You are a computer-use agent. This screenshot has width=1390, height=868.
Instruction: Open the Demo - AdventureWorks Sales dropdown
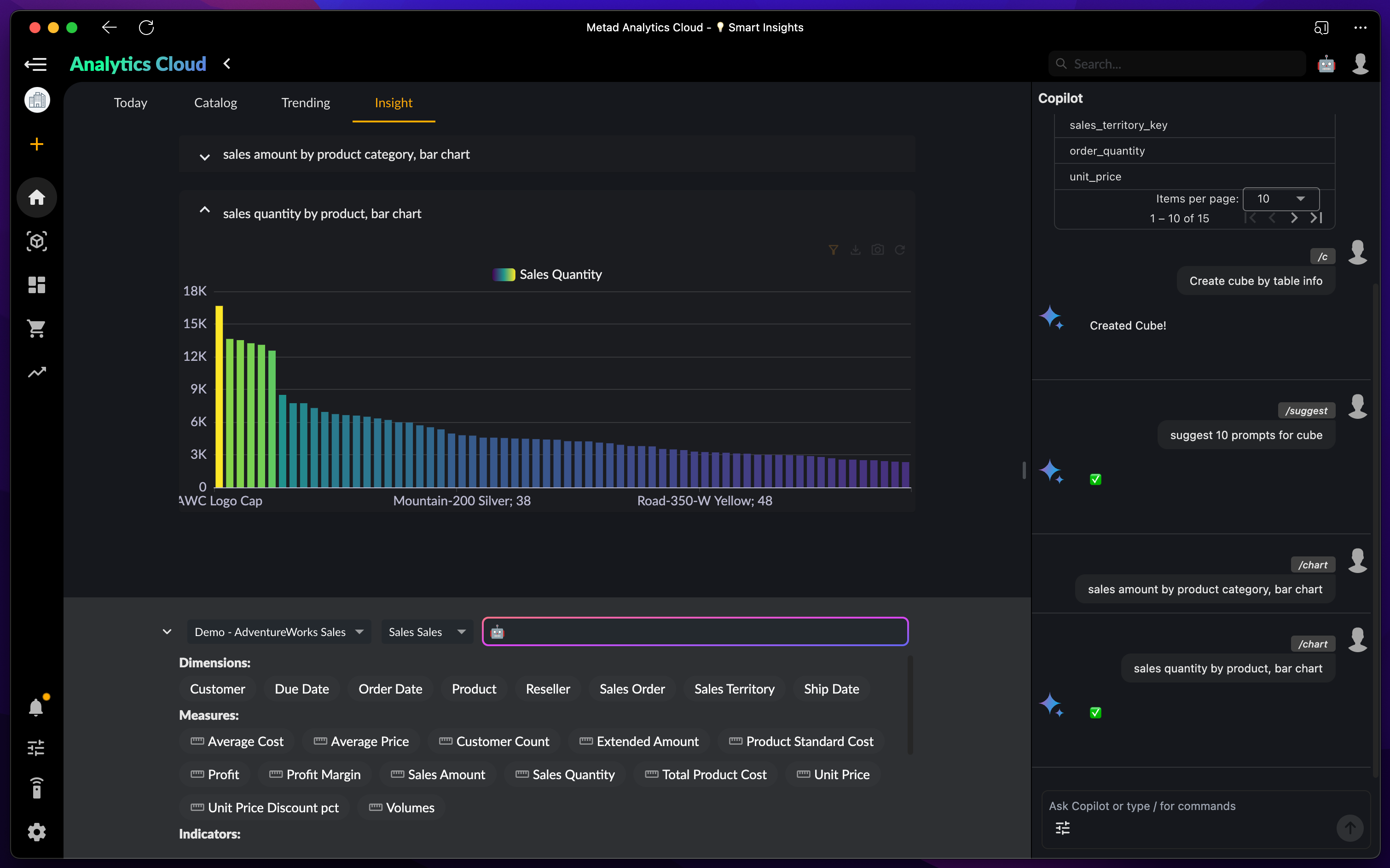click(x=279, y=632)
